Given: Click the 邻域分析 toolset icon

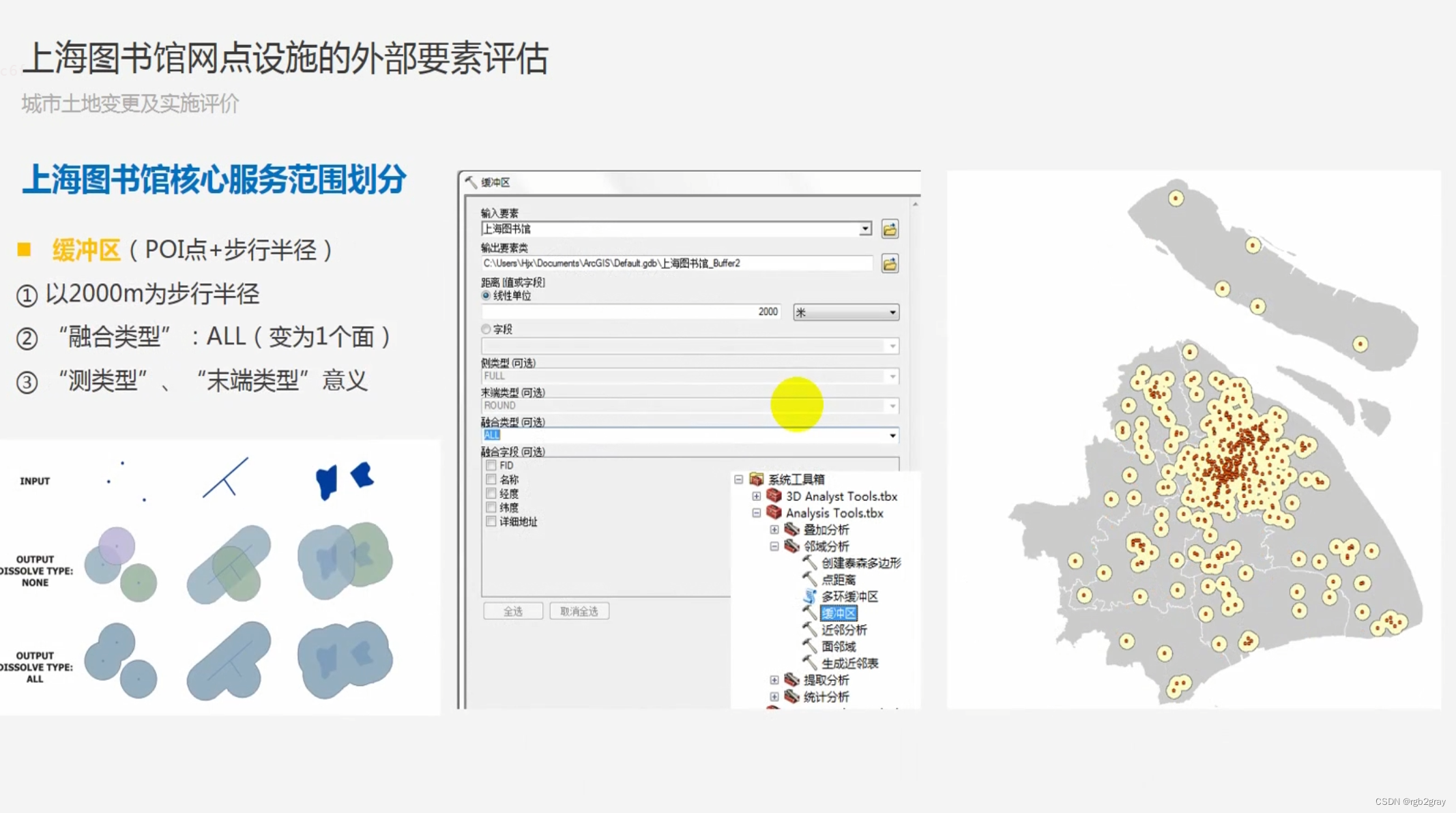Looking at the screenshot, I should pyautogui.click(x=791, y=546).
